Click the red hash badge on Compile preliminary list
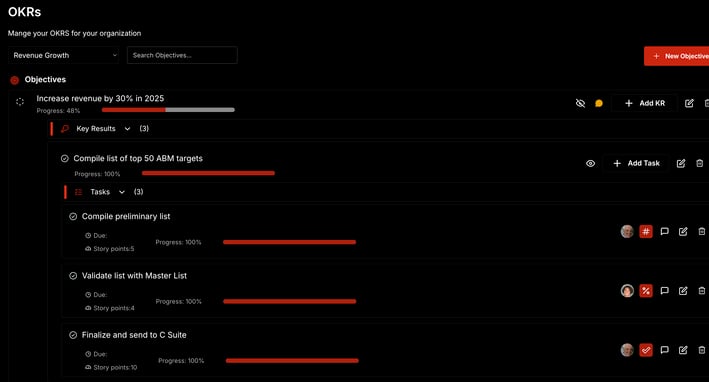The image size is (709, 382). [646, 231]
